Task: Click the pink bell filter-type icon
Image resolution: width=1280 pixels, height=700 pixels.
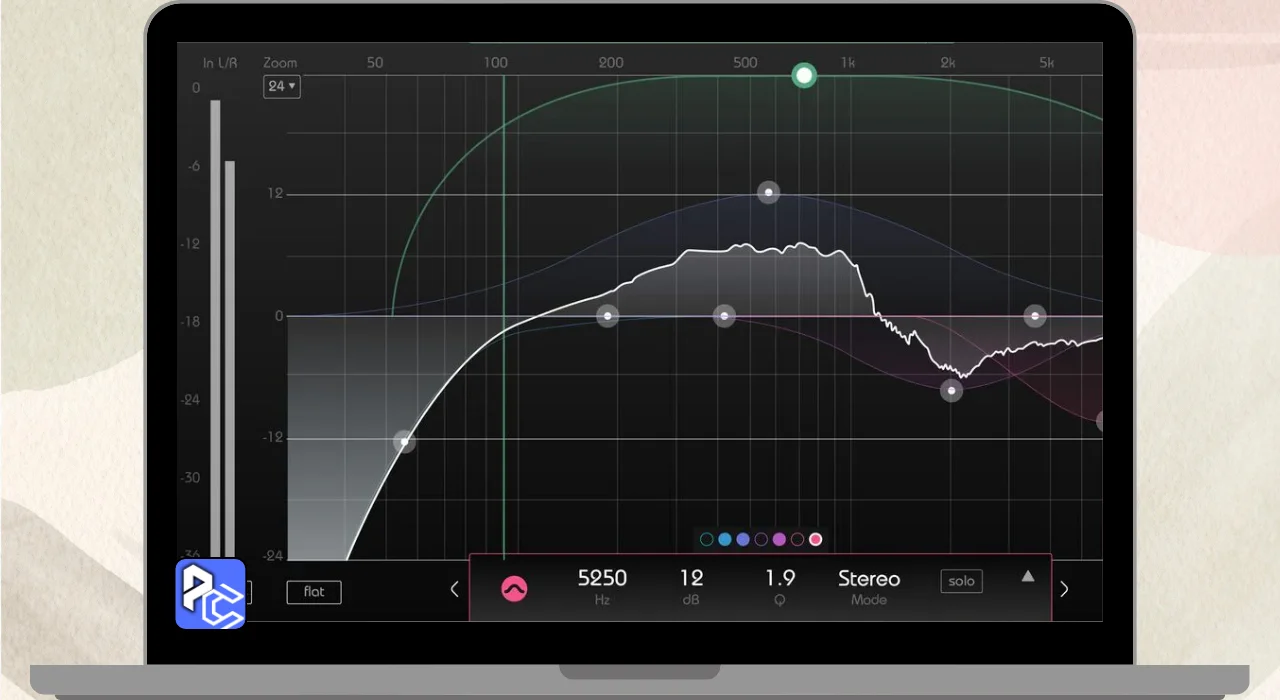Action: [x=515, y=589]
